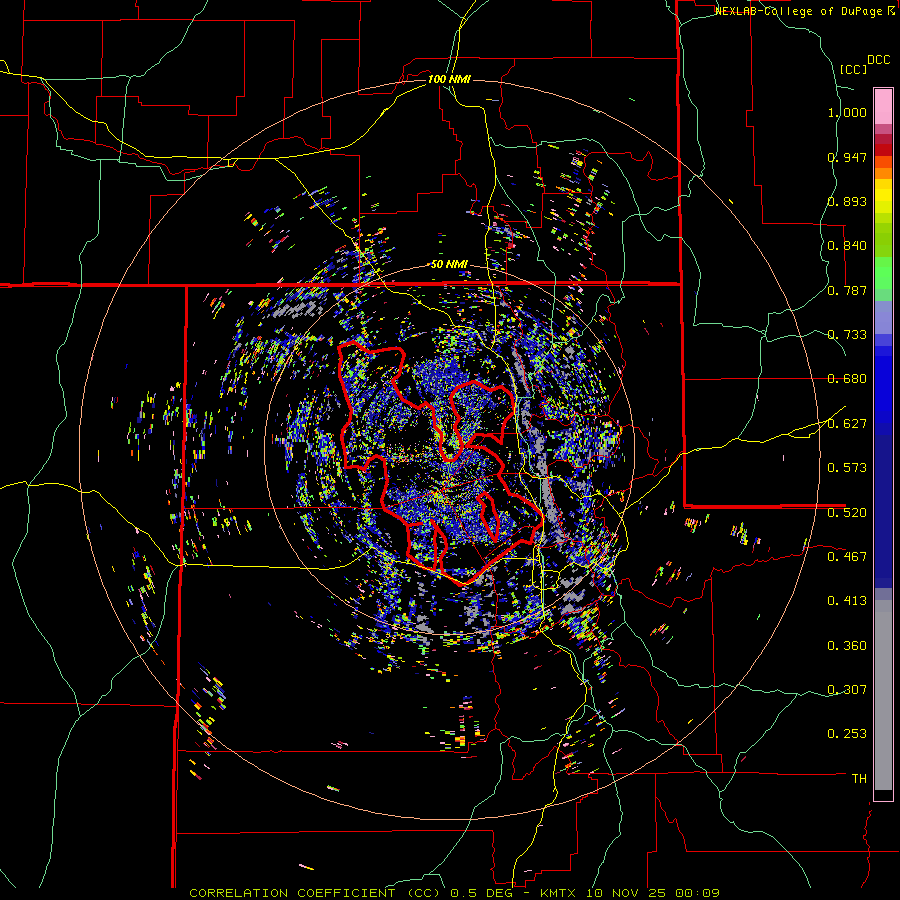The height and width of the screenshot is (900, 900).
Task: Click the 0.253 scale value
Action: click(x=847, y=734)
